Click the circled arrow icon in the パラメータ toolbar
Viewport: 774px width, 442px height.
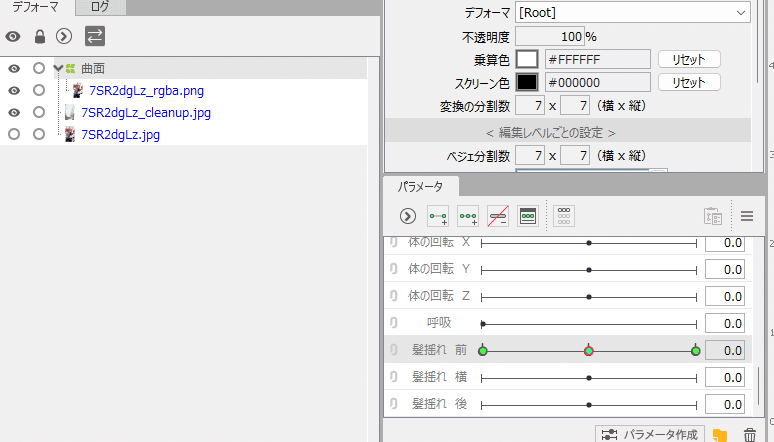click(x=408, y=216)
